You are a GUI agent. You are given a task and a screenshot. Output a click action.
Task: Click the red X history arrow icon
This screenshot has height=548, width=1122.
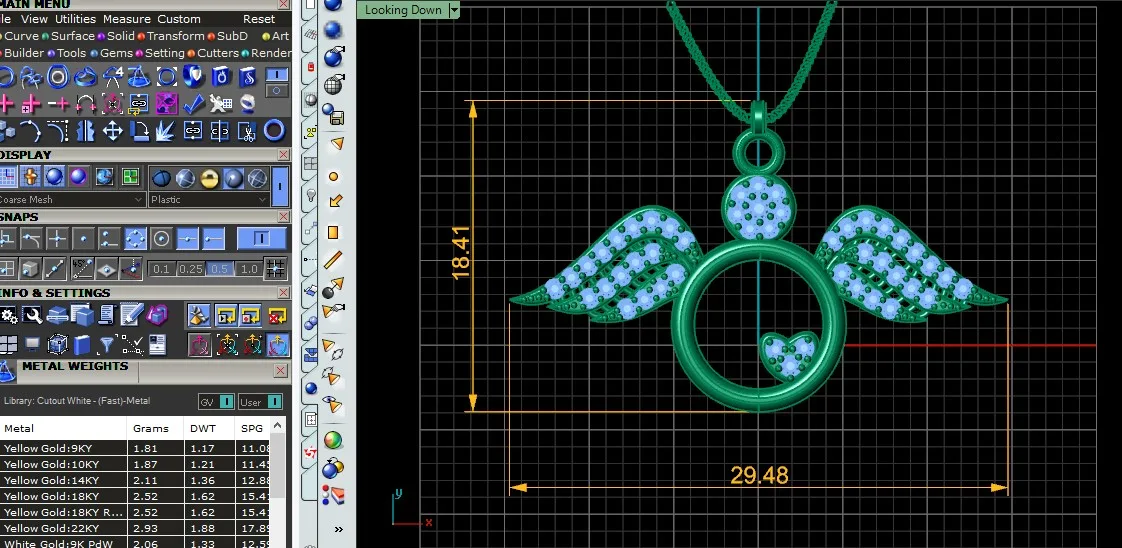click(x=276, y=315)
